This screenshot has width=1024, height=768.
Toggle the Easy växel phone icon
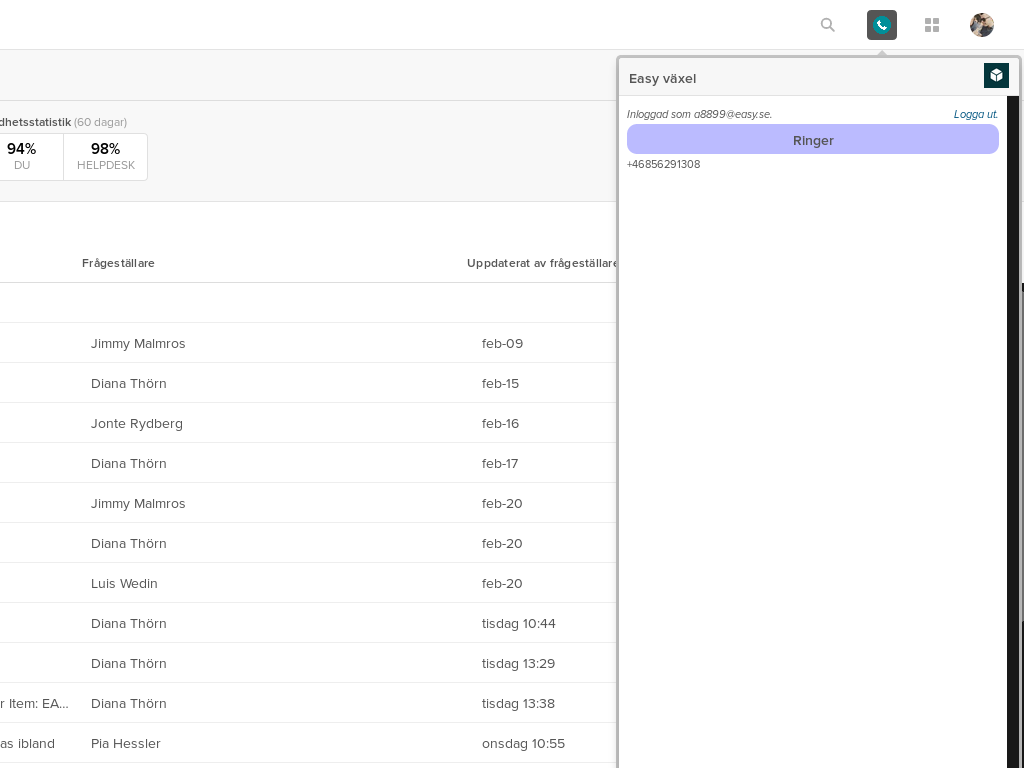tap(881, 25)
